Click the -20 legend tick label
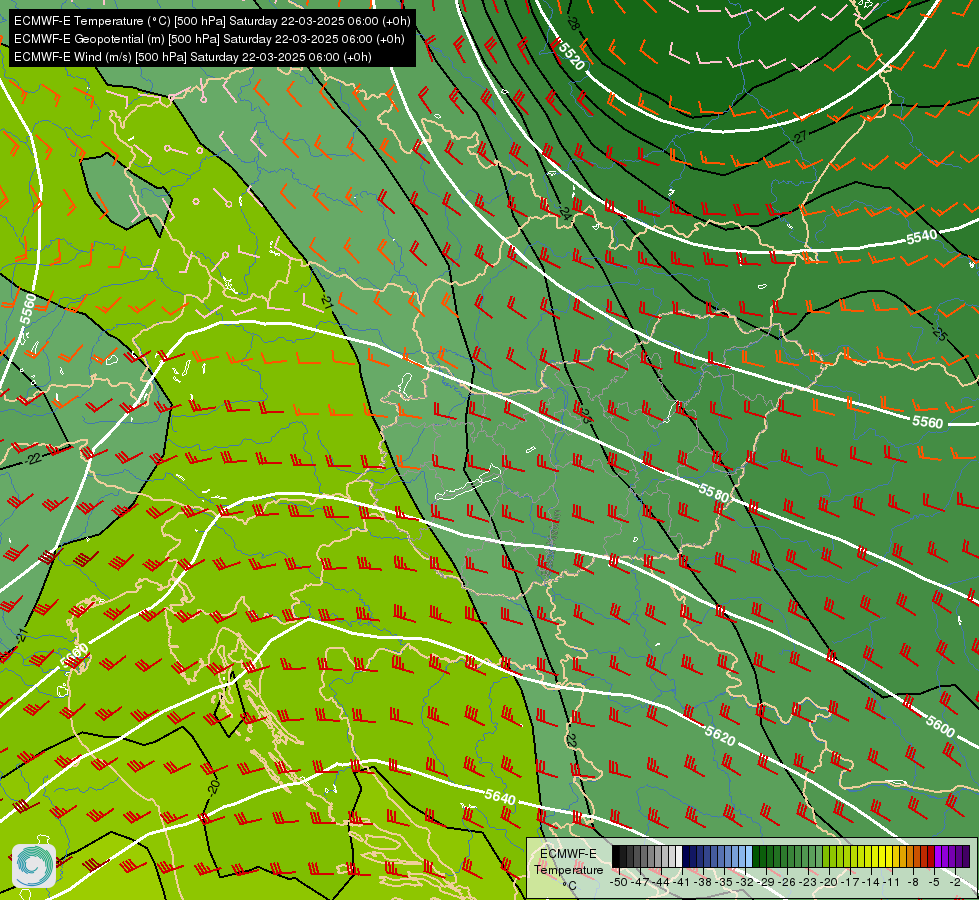 coord(831,882)
